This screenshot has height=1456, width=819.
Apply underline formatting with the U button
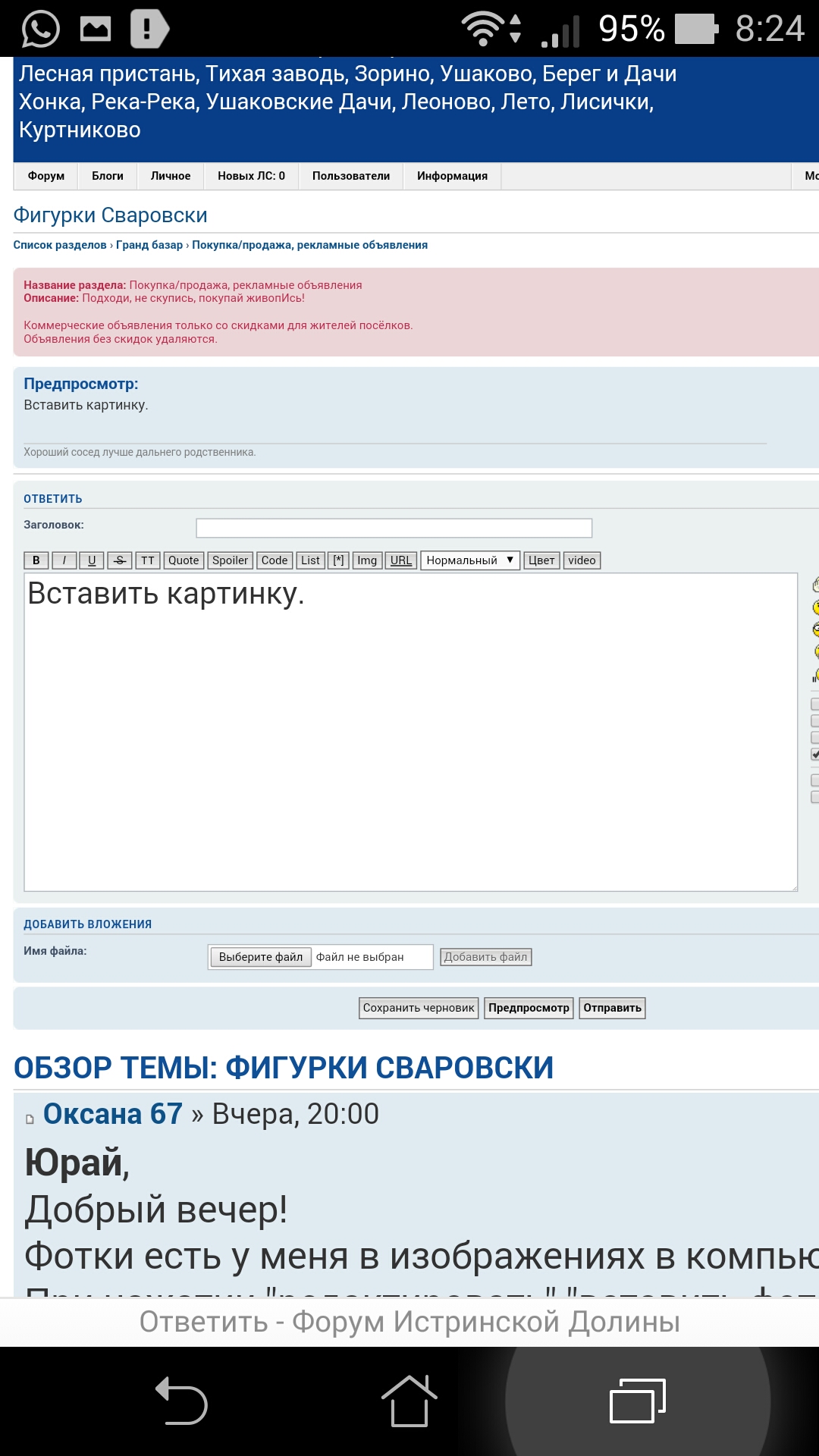pos(92,560)
